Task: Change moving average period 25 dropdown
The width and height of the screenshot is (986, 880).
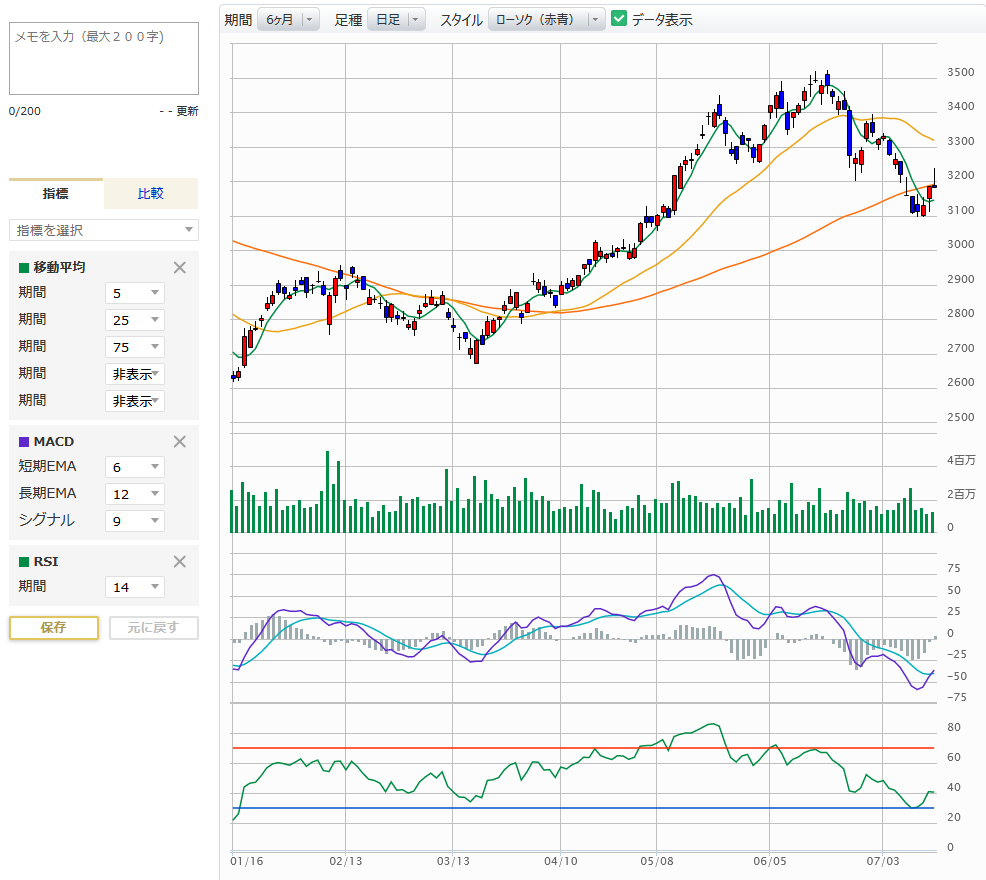Action: 134,320
